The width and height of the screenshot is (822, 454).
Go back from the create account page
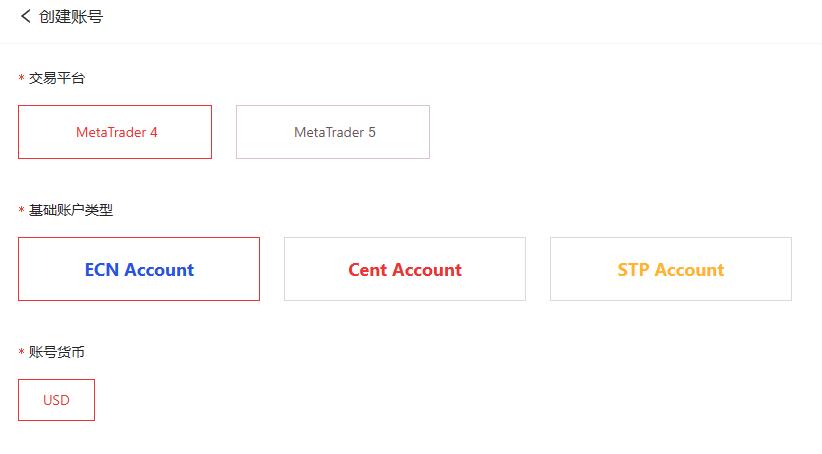26,17
